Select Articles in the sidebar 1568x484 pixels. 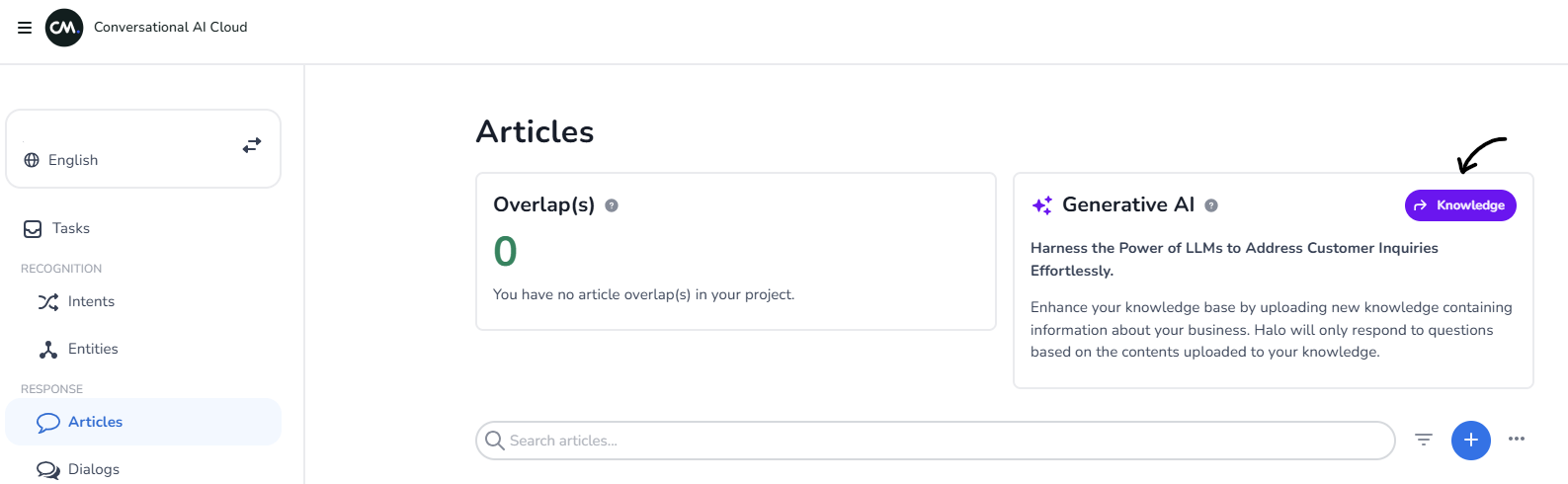tap(95, 422)
